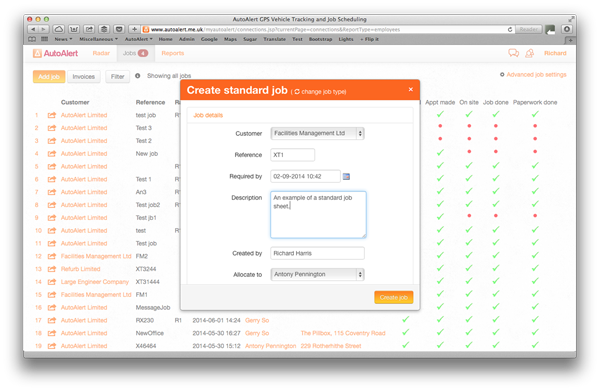Click the Created by field with Richard Harris
The width and height of the screenshot is (600, 391).
[x=317, y=253]
